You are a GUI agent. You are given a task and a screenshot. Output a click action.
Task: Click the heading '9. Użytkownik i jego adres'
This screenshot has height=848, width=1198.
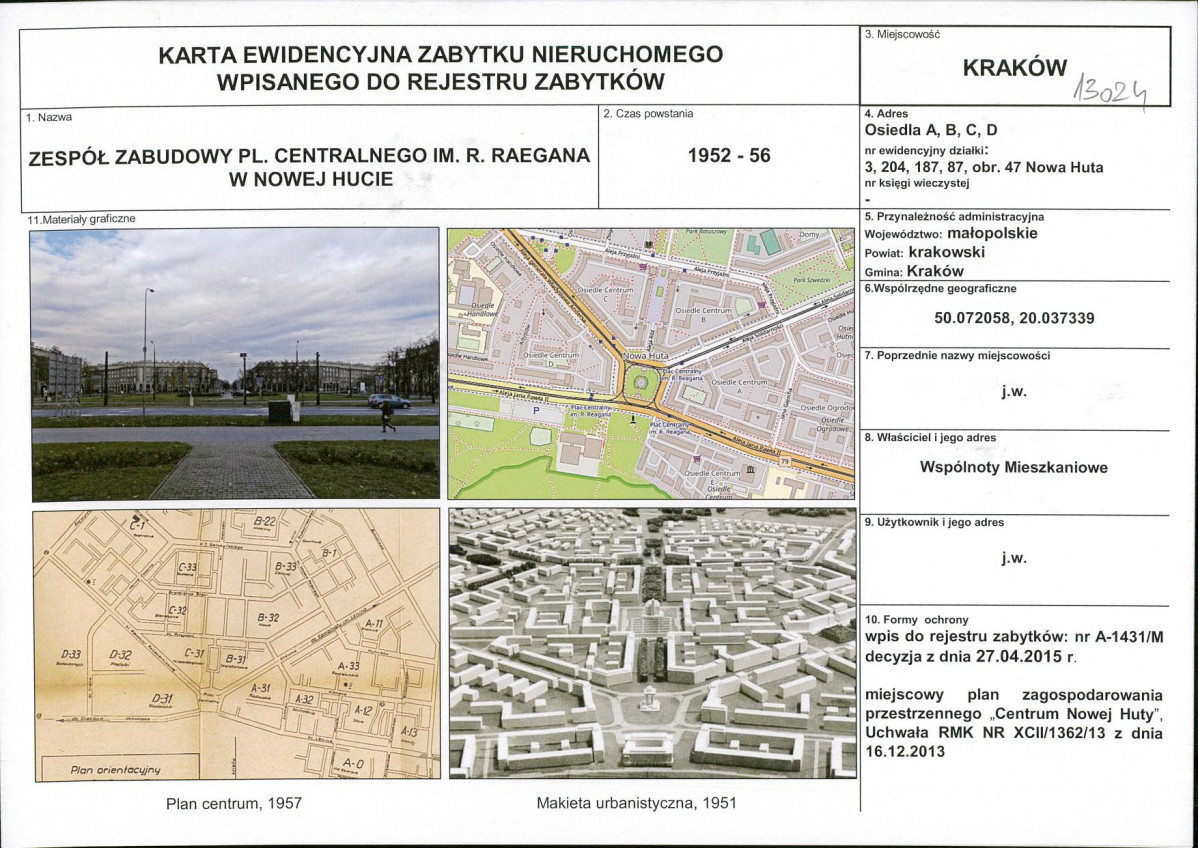pyautogui.click(x=934, y=523)
